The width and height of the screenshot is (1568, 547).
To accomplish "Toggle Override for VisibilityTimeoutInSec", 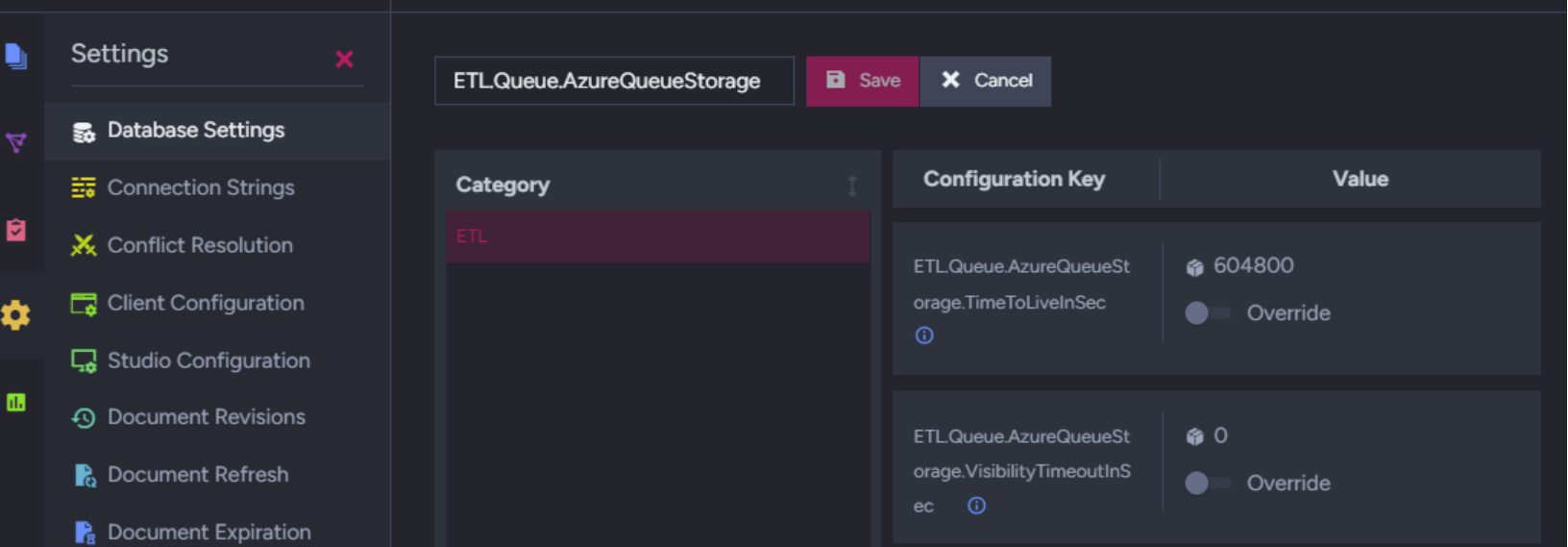I will click(1207, 483).
